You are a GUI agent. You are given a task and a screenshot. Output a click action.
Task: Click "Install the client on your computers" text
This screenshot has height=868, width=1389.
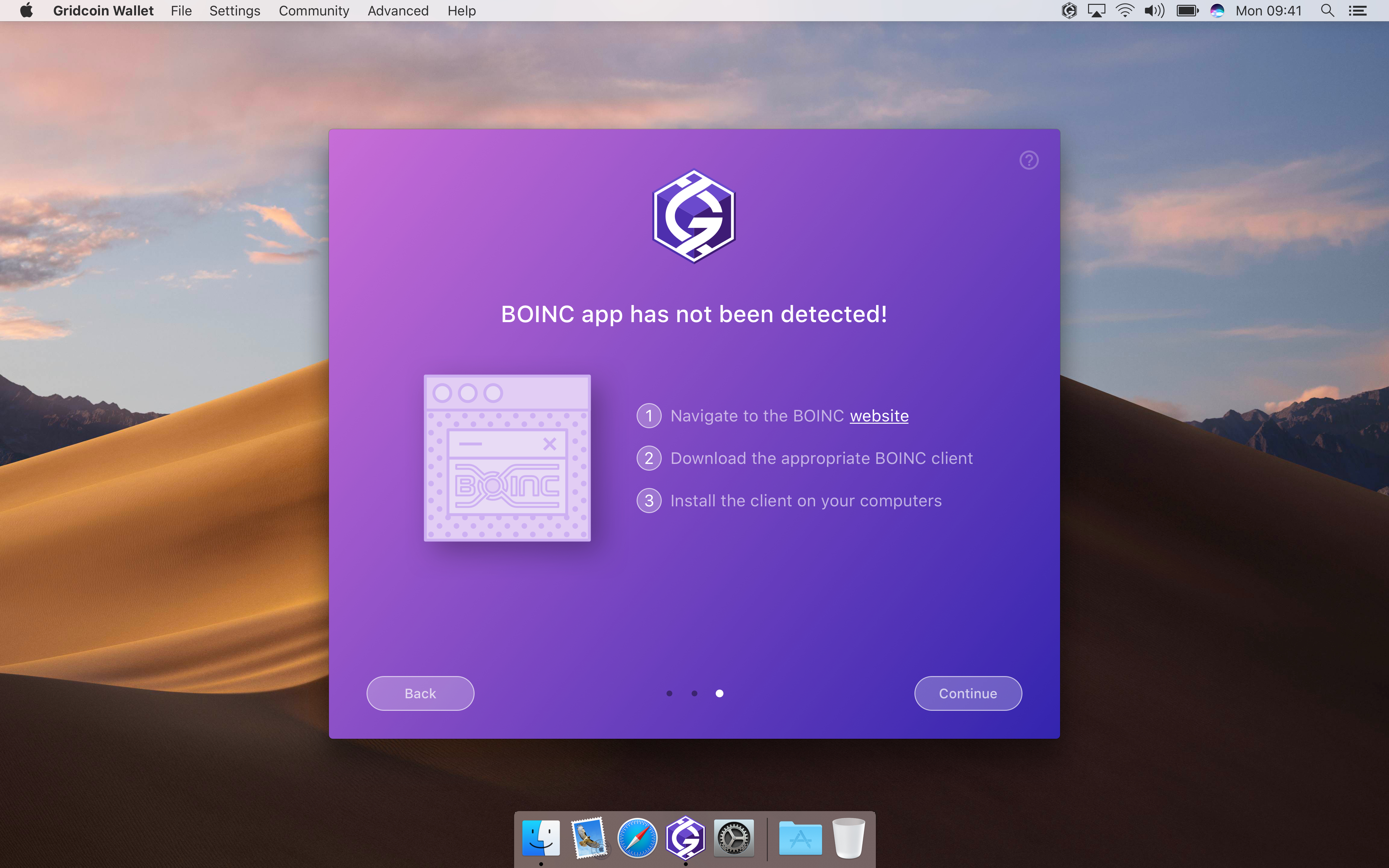(x=806, y=501)
